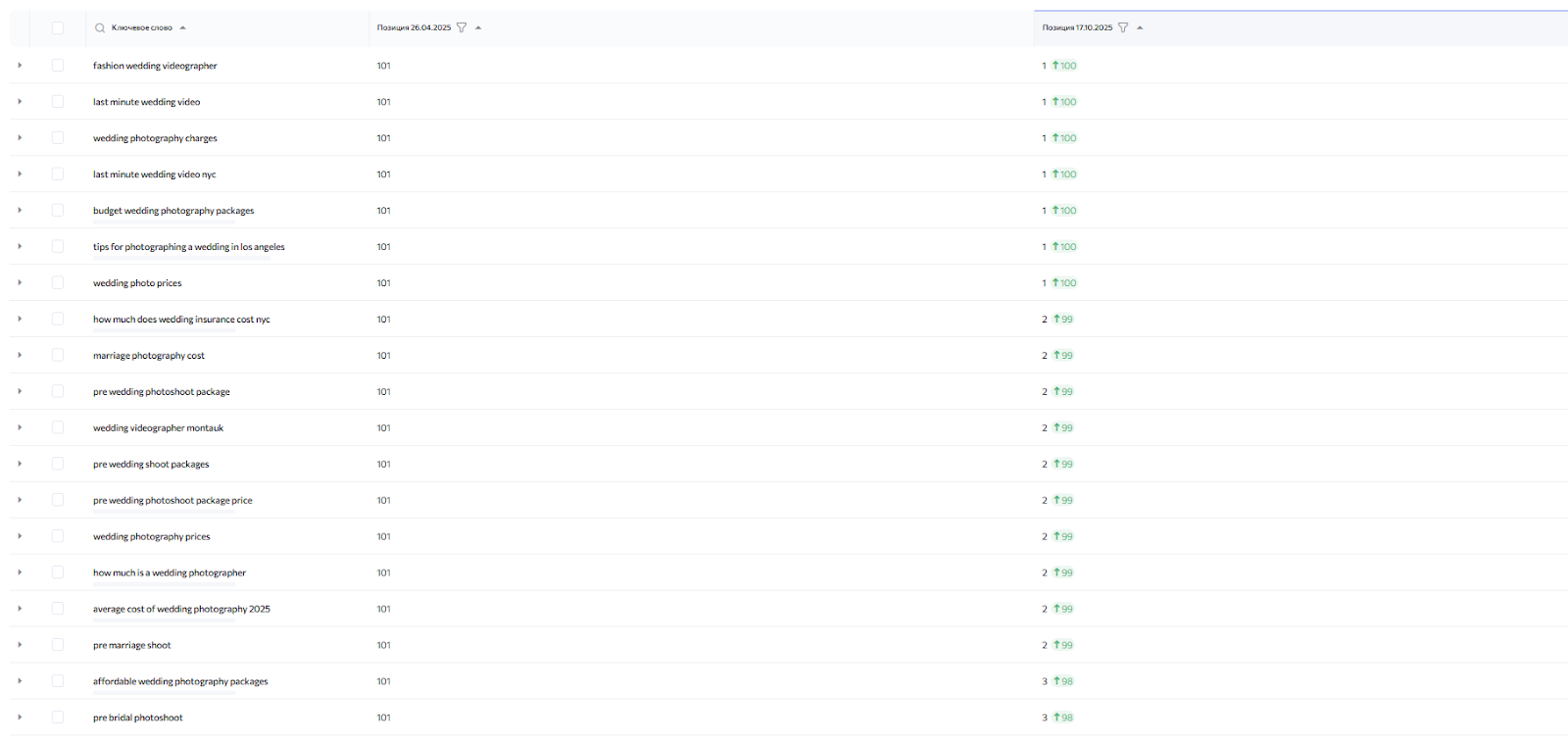Click the Позиция 17.10.2025 column header label
This screenshot has height=745, width=1568.
click(x=1077, y=28)
